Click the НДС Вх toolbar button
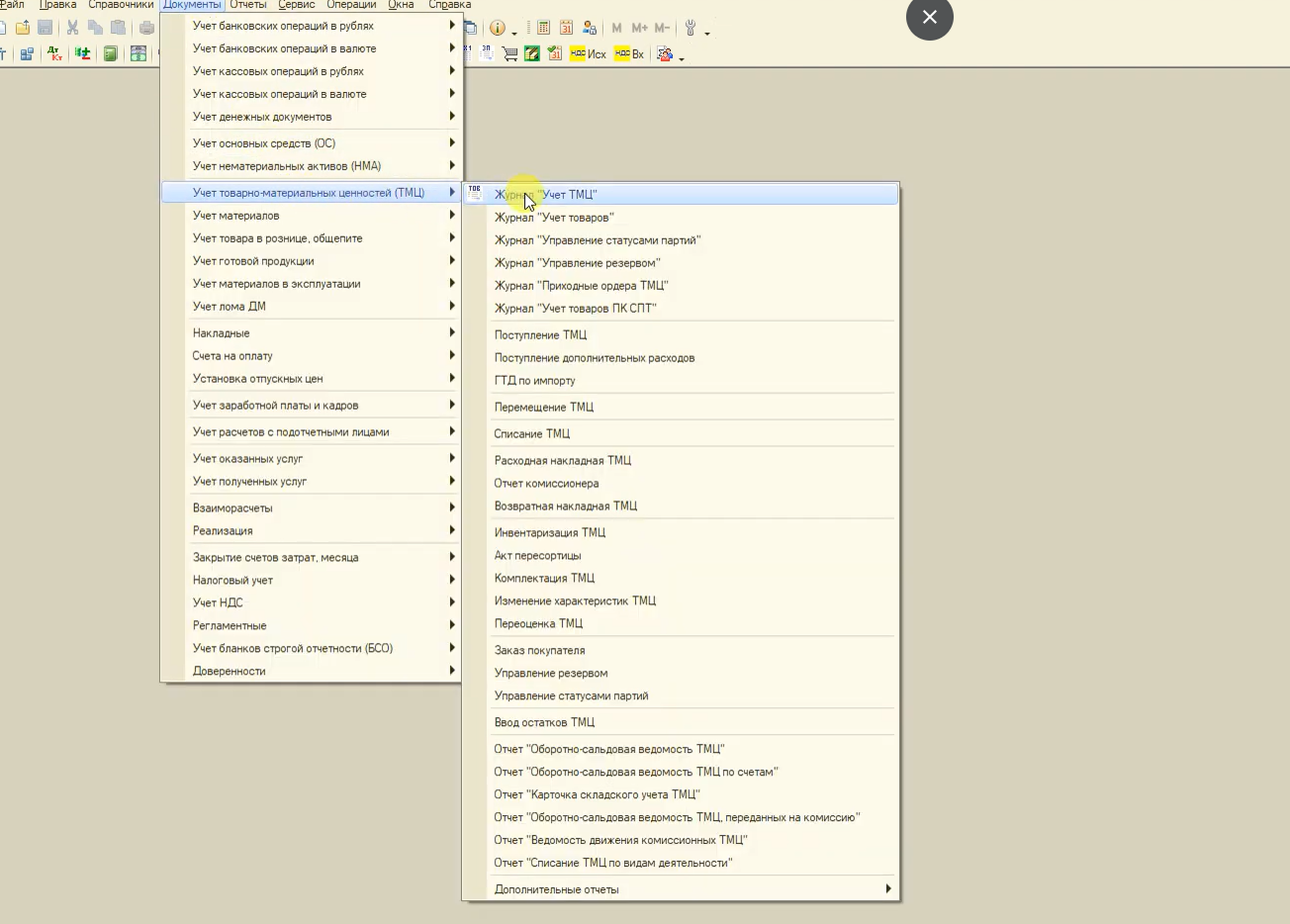Screen dimensions: 1290x924 [629, 53]
